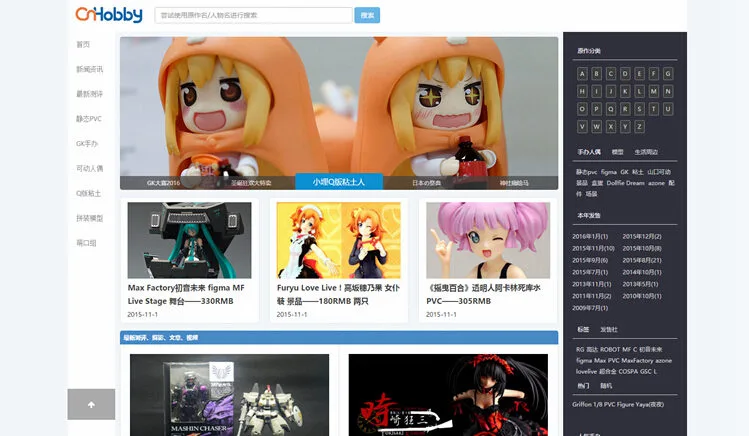This screenshot has height=436, width=749.
Task: Open the Q版粘土 menu item
Action: coord(88,193)
